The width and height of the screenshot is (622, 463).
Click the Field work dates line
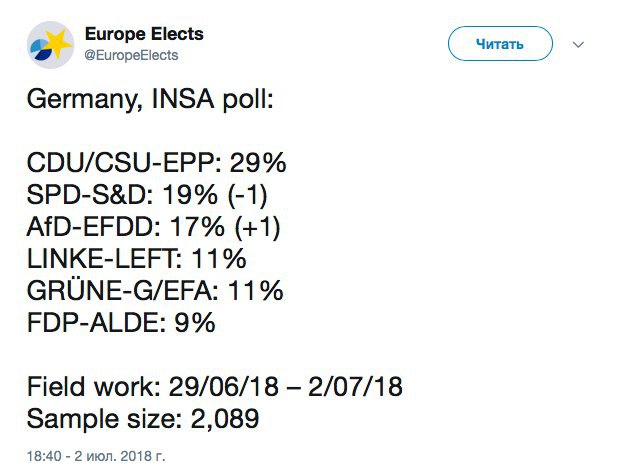pyautogui.click(x=215, y=386)
